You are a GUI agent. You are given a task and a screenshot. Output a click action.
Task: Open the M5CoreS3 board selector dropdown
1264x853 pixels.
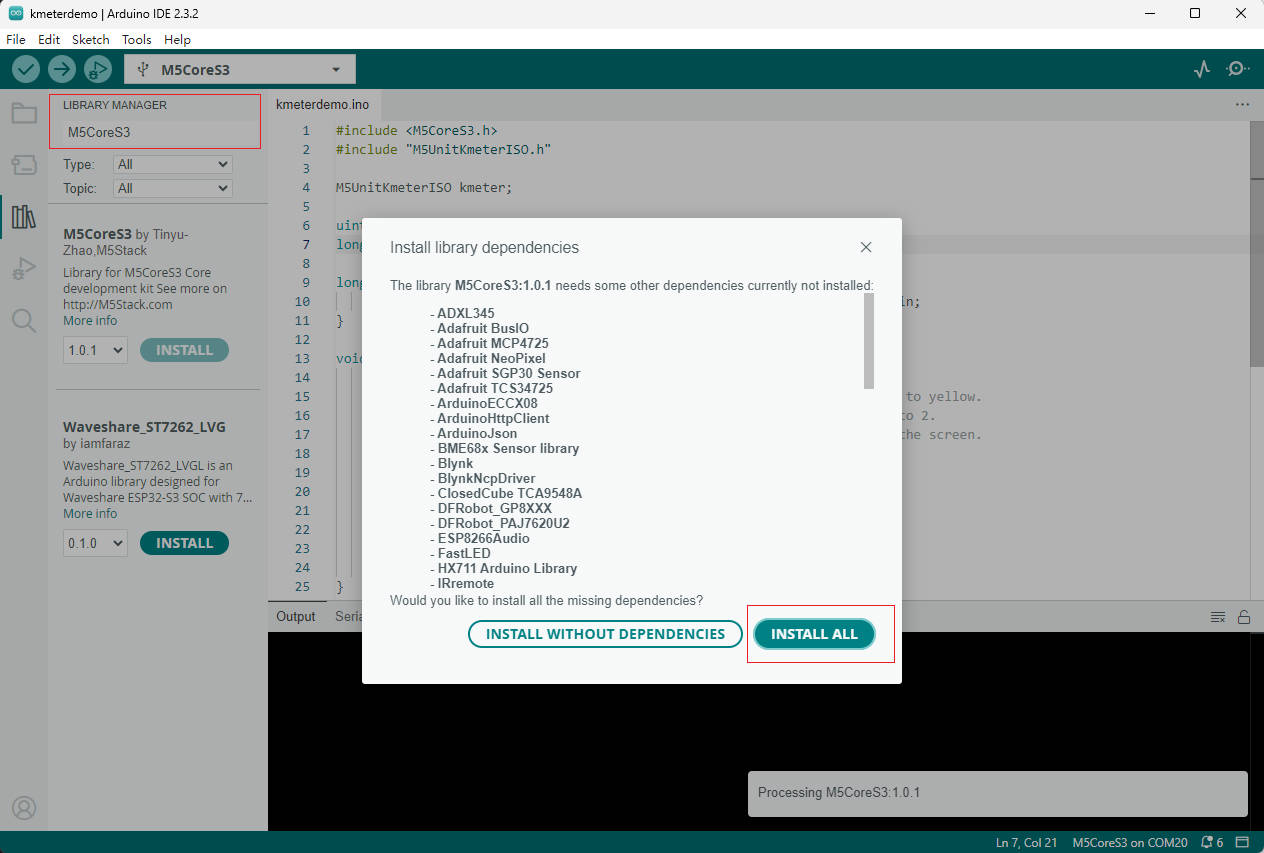(x=240, y=69)
